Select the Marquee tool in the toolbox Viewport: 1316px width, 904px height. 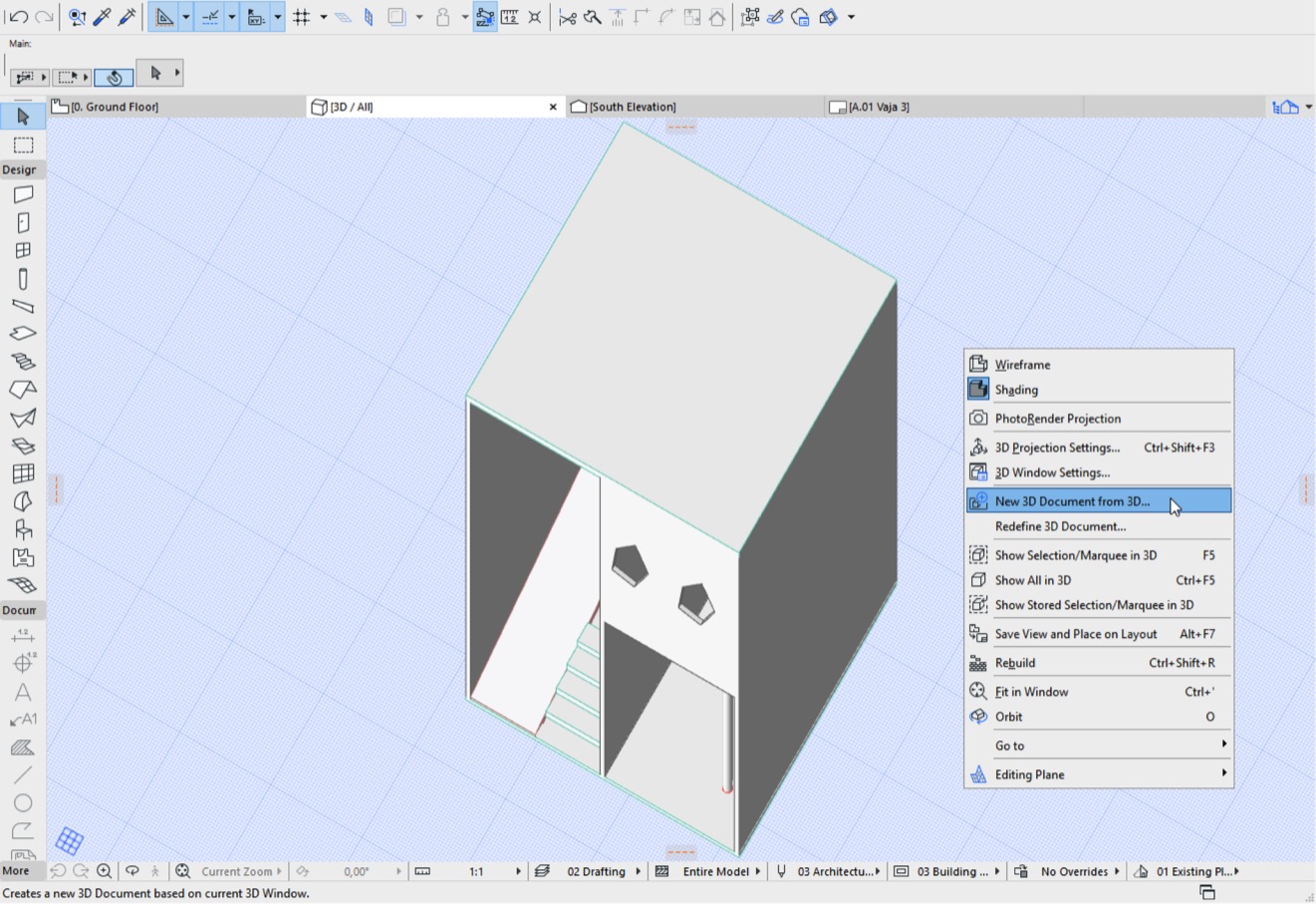coord(23,145)
